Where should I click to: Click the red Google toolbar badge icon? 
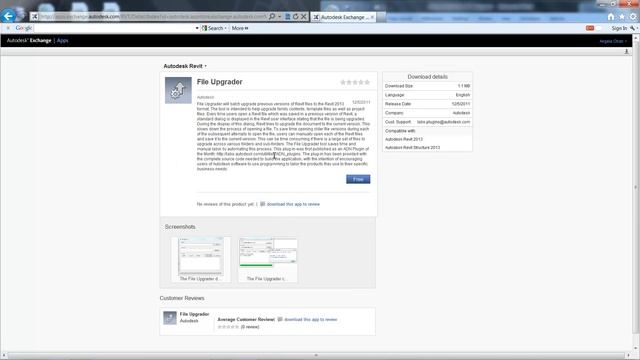point(590,28)
